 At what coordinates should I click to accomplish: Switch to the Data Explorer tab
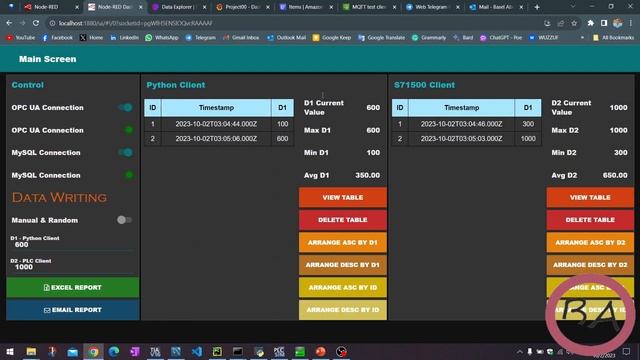pyautogui.click(x=178, y=7)
